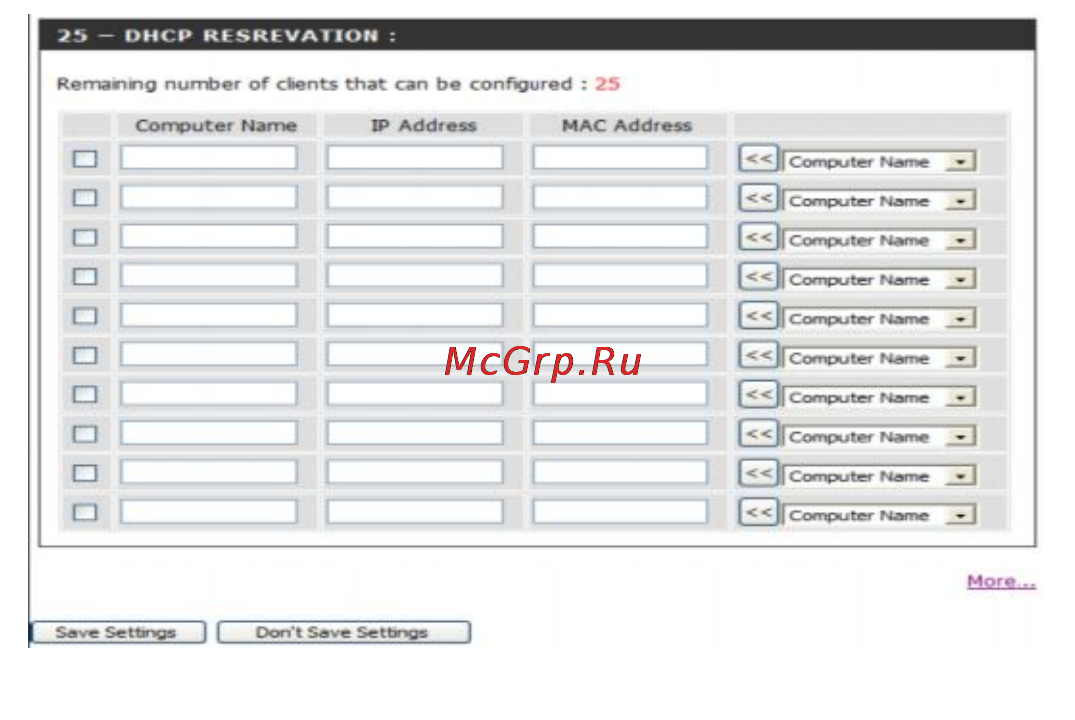Image resolution: width=1075 pixels, height=720 pixels.
Task: Click the << copy button in row five
Action: click(759, 315)
